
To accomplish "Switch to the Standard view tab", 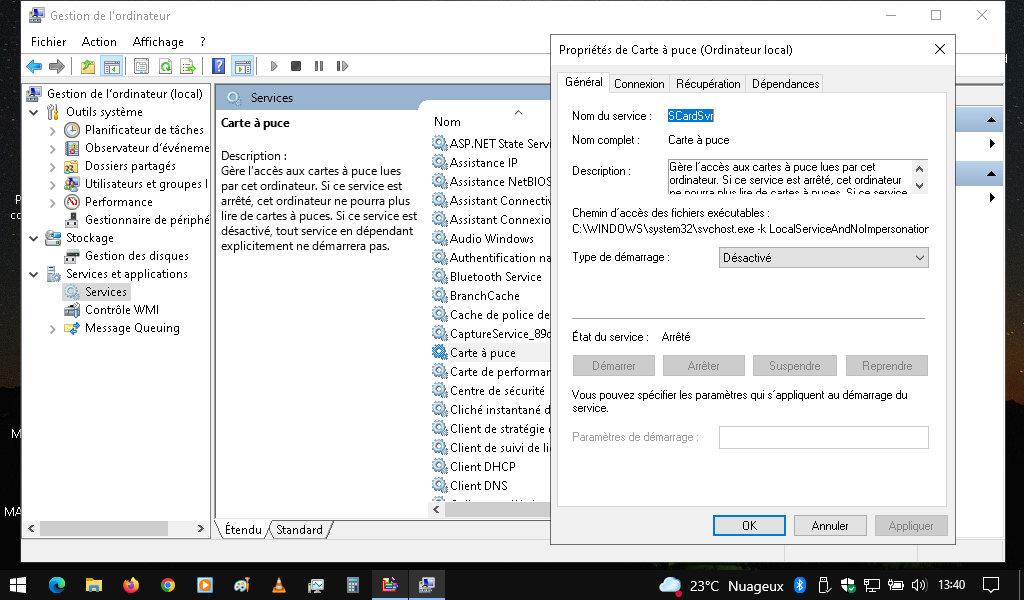I will 299,529.
